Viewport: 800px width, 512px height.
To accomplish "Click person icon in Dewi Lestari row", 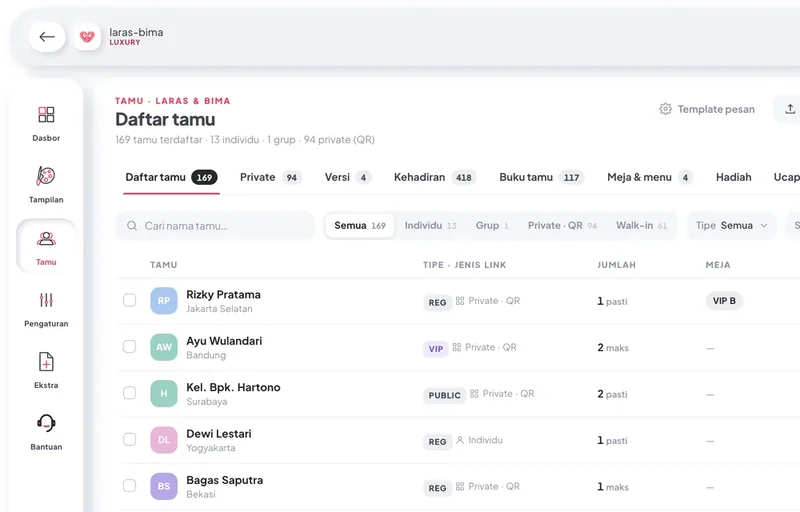I will [x=460, y=440].
